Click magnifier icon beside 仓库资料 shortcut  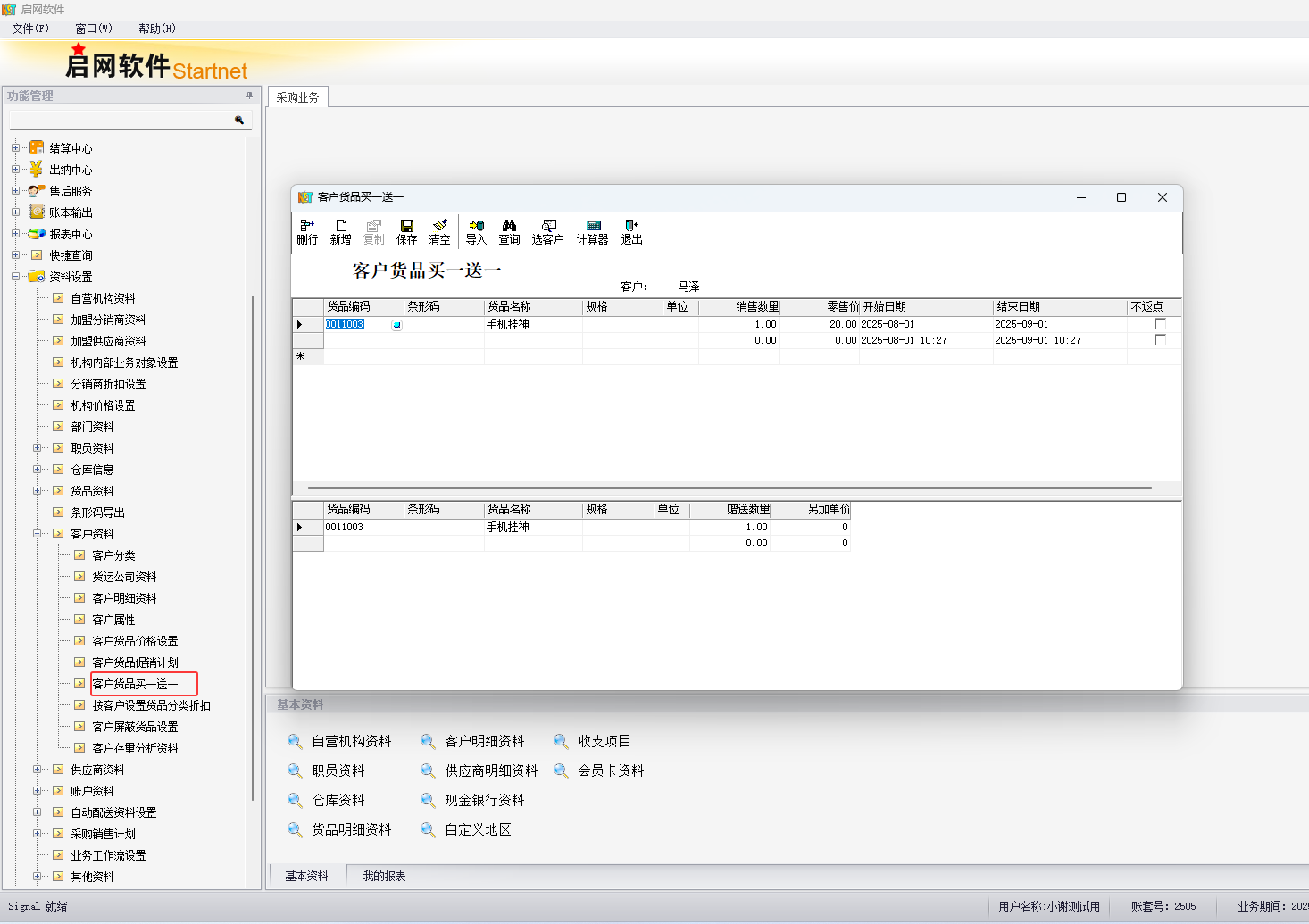(x=295, y=800)
